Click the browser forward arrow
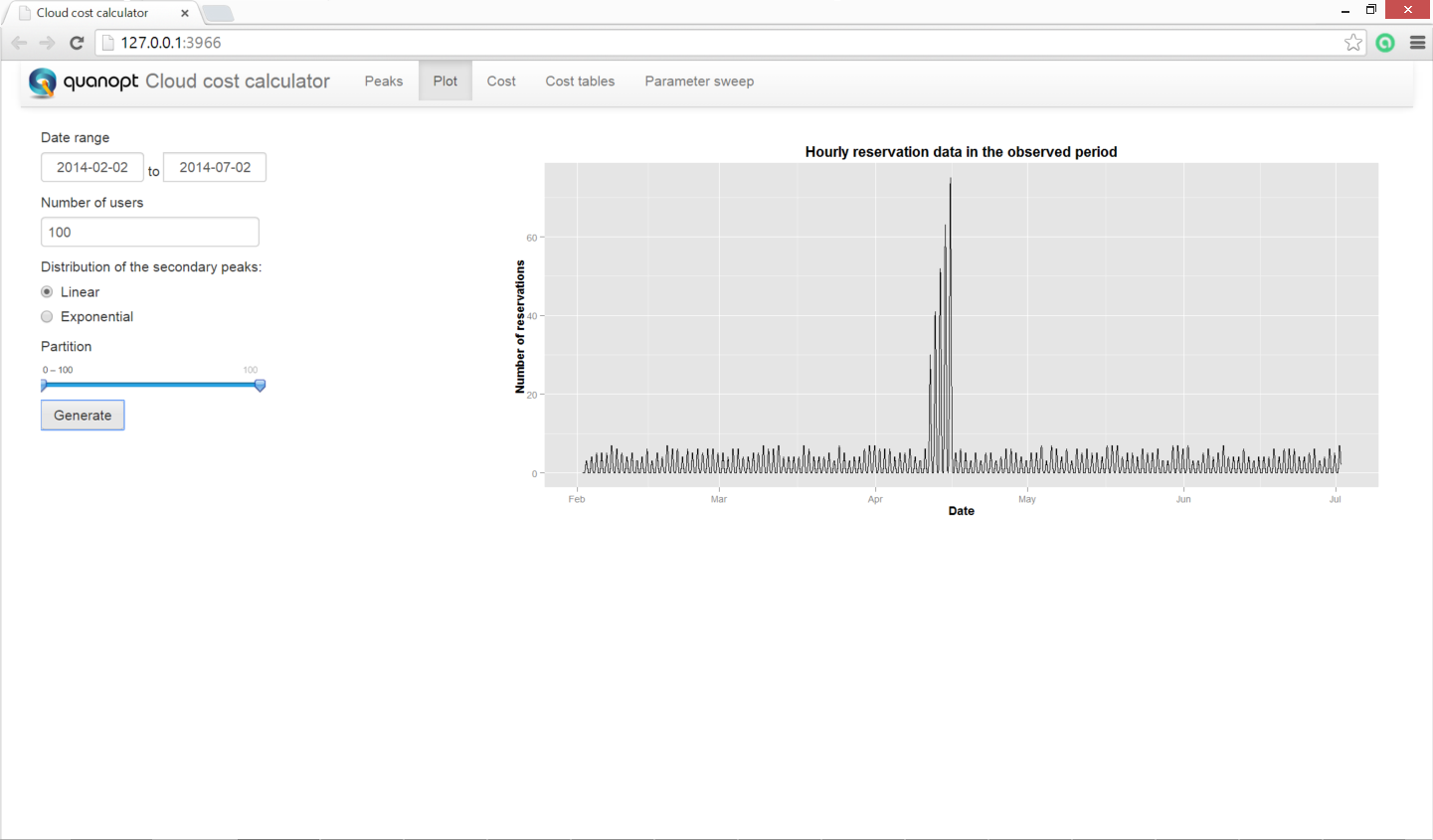 coord(47,43)
